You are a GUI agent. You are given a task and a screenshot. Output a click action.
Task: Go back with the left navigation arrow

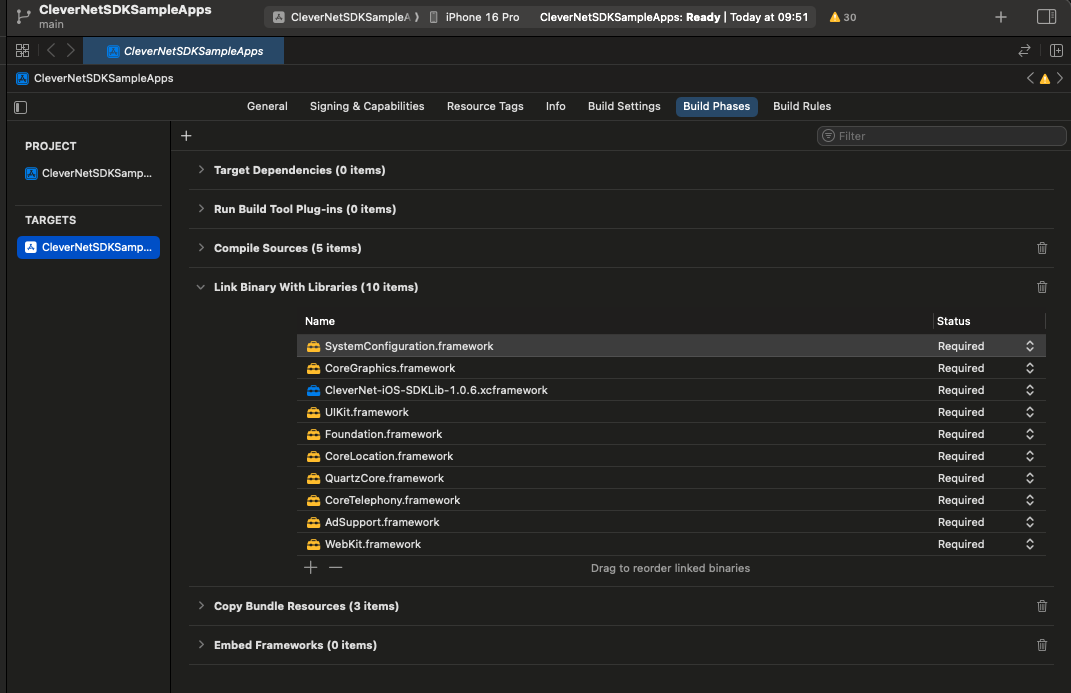tap(51, 51)
